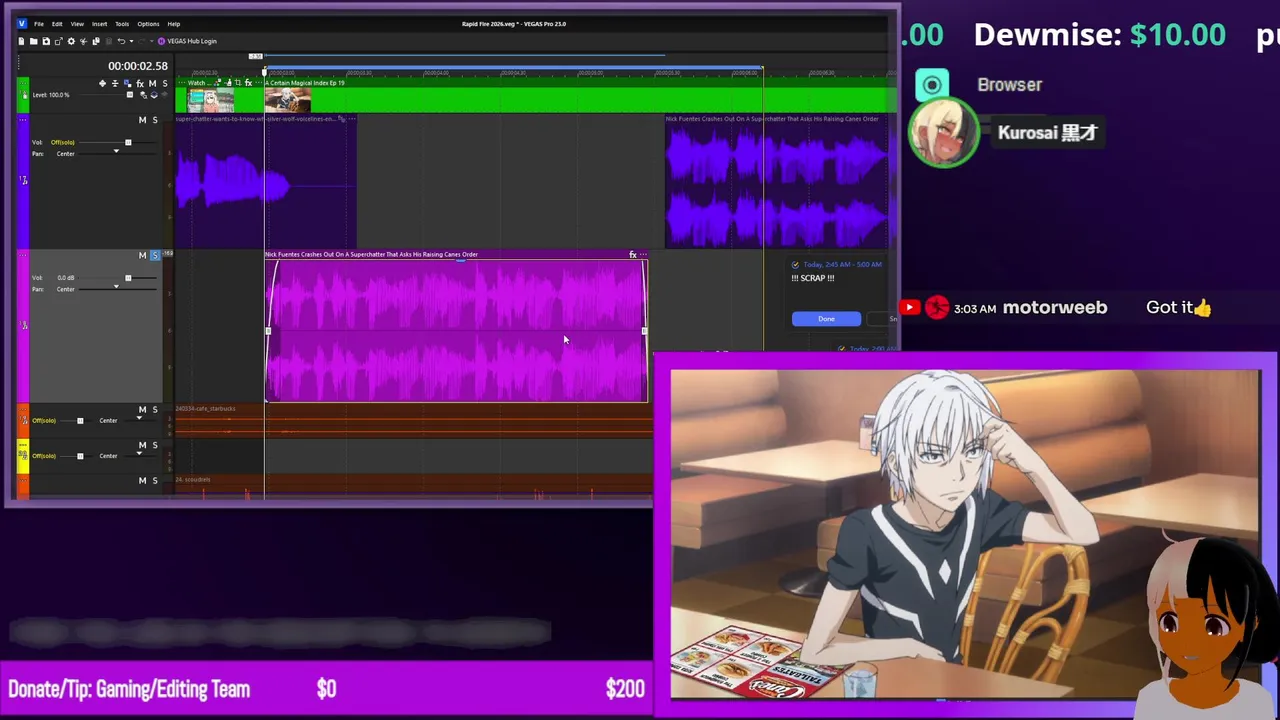This screenshot has height=720, width=1280.
Task: Click the timeline playhead cursor marker
Action: pos(264,71)
